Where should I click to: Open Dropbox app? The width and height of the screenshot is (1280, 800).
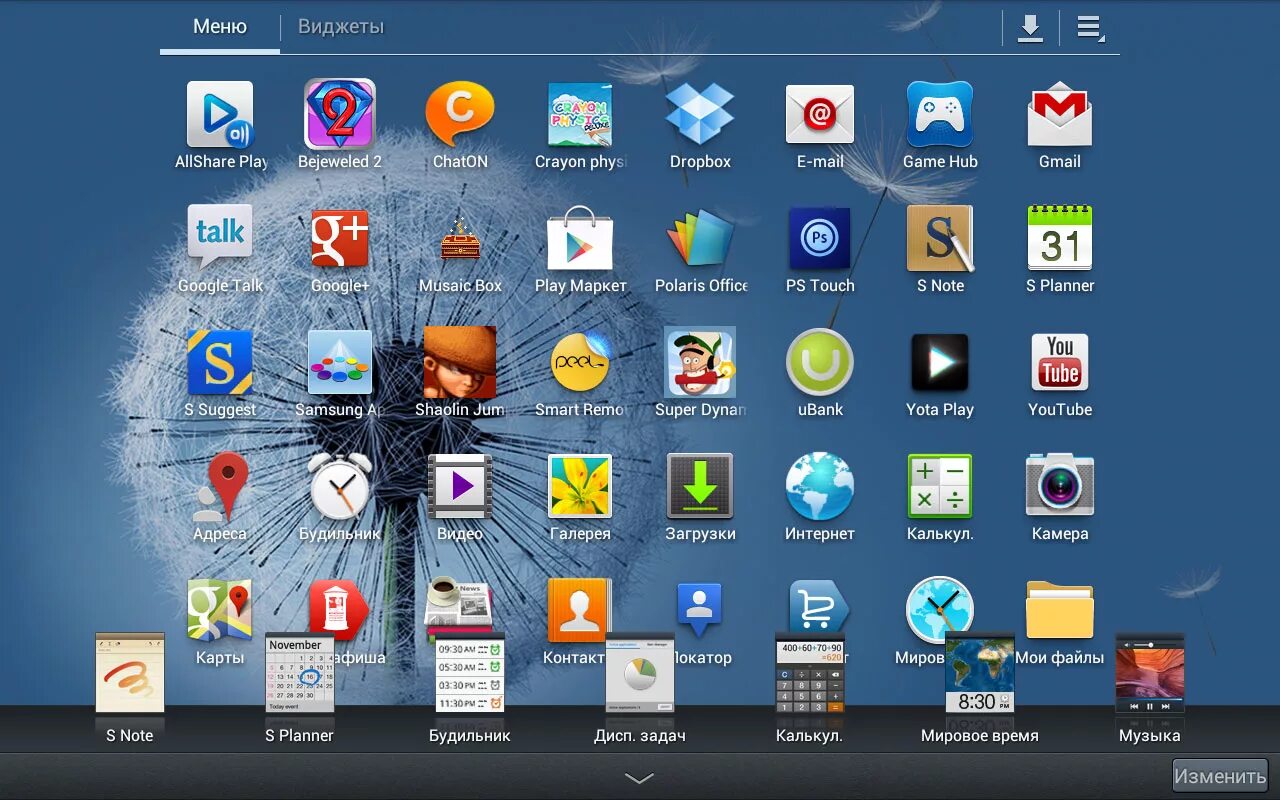(700, 113)
